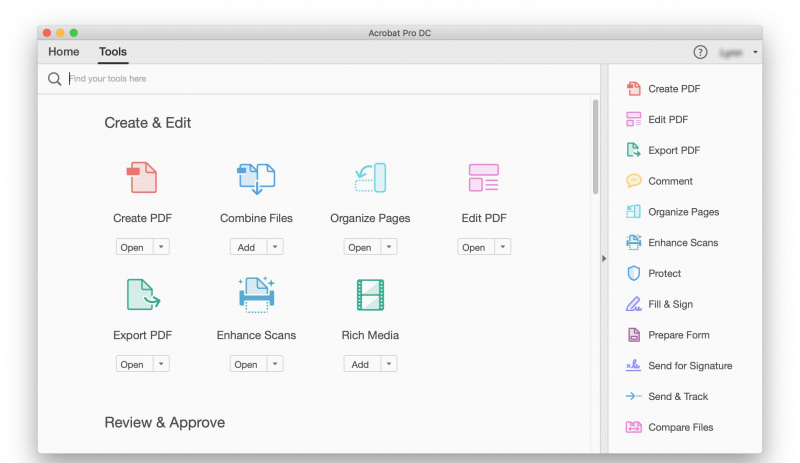
Task: Select Fill & Sign pen icon
Action: [x=634, y=304]
